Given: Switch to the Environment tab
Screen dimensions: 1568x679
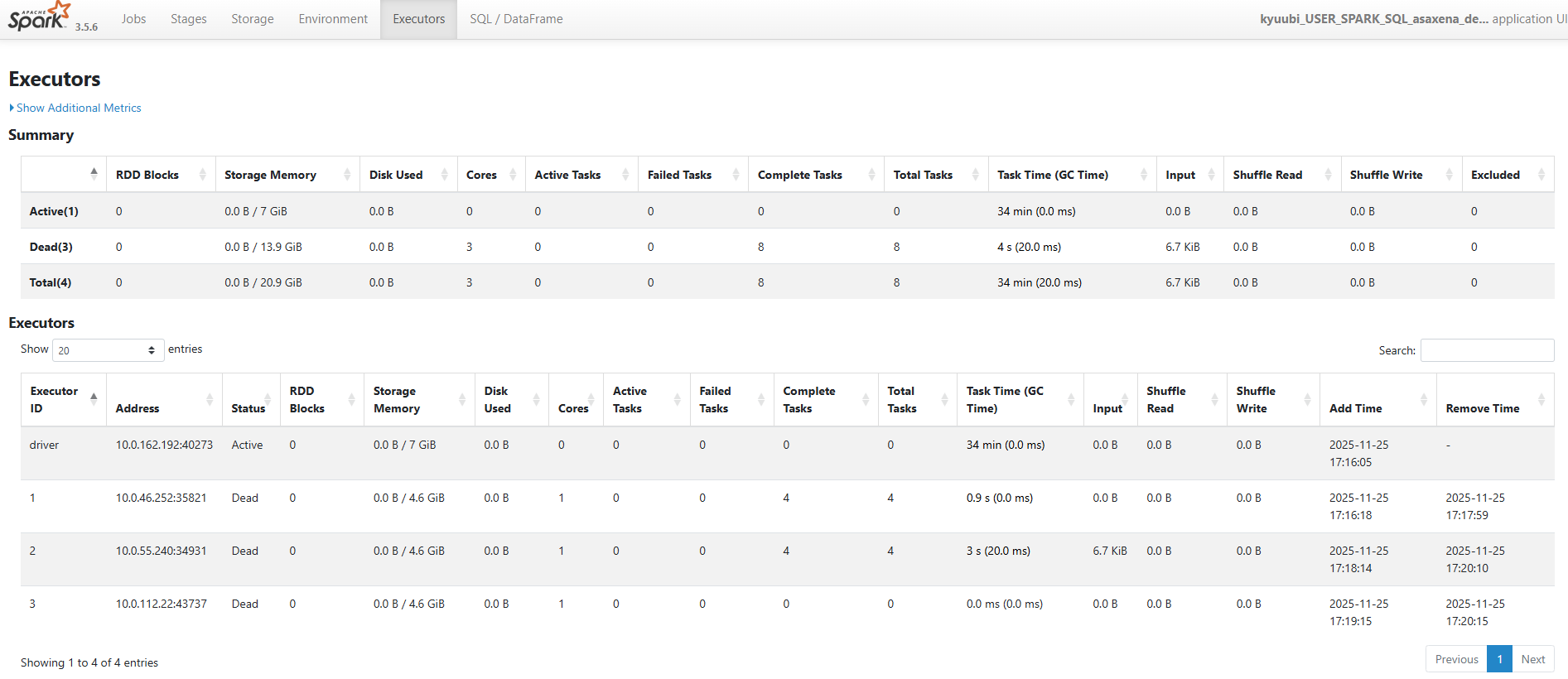Looking at the screenshot, I should point(333,19).
